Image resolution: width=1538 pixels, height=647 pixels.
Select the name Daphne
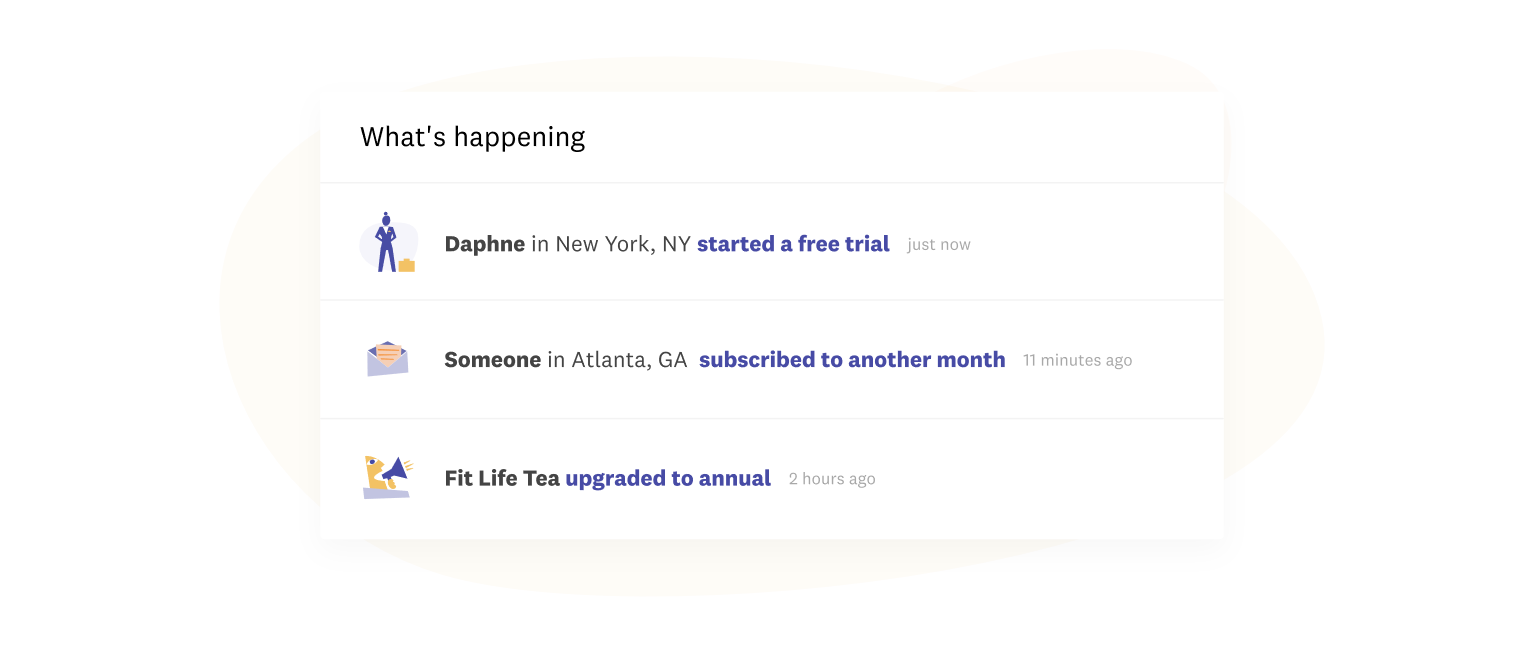point(484,244)
